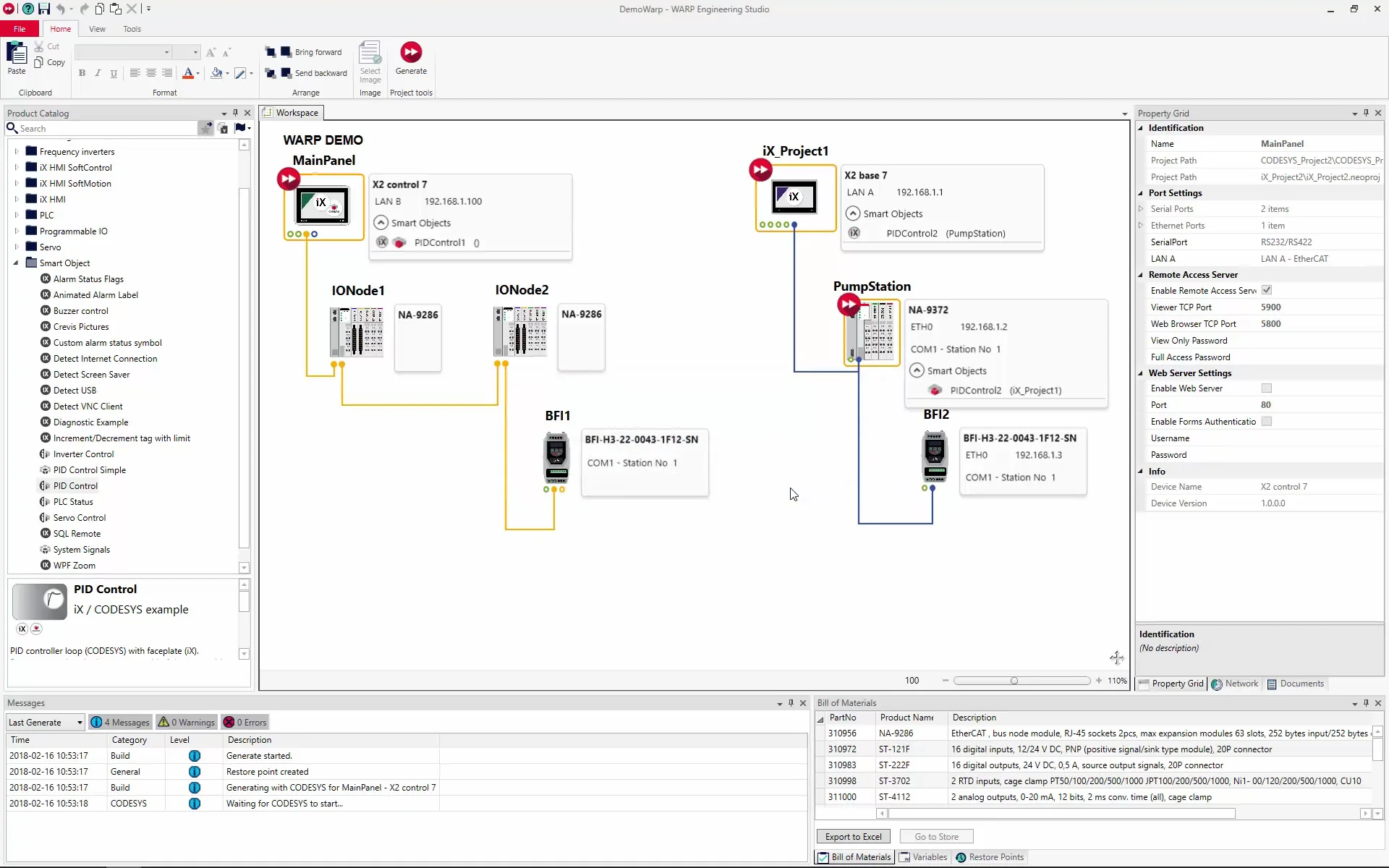The height and width of the screenshot is (868, 1389).
Task: Open the File menu
Action: [20, 29]
